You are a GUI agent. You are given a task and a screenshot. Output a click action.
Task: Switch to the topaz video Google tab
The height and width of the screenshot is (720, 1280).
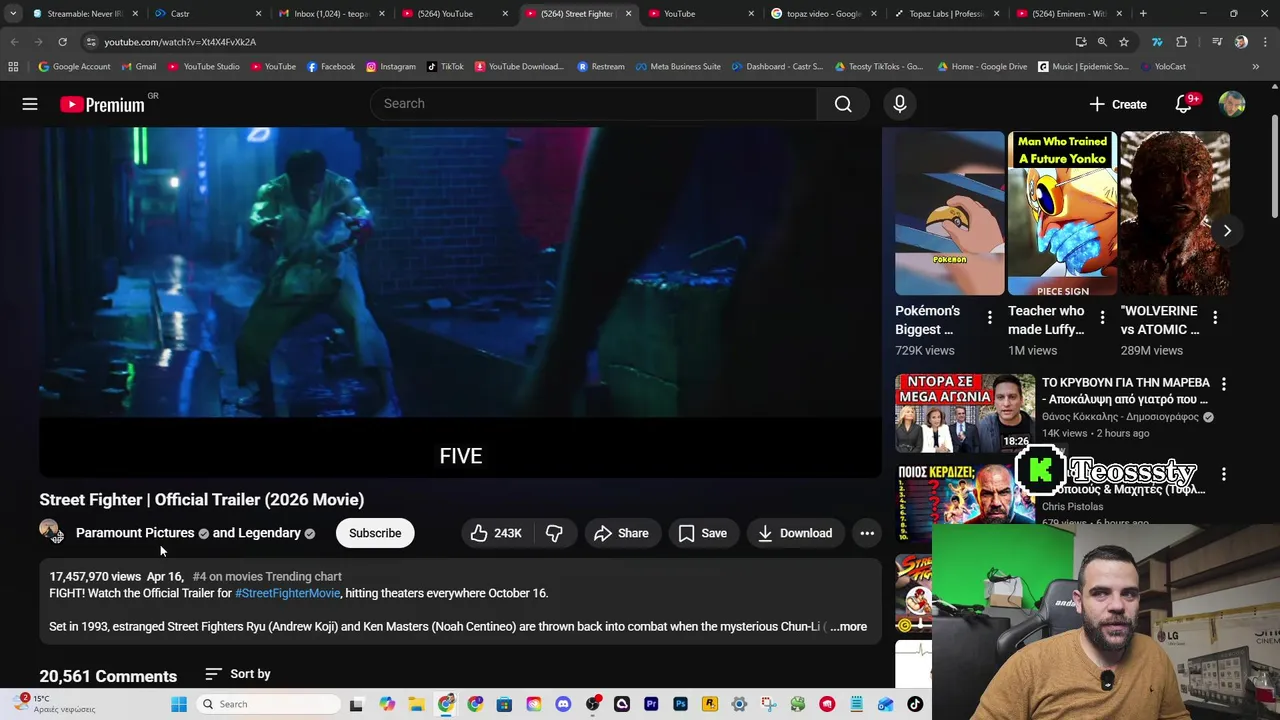pos(824,14)
